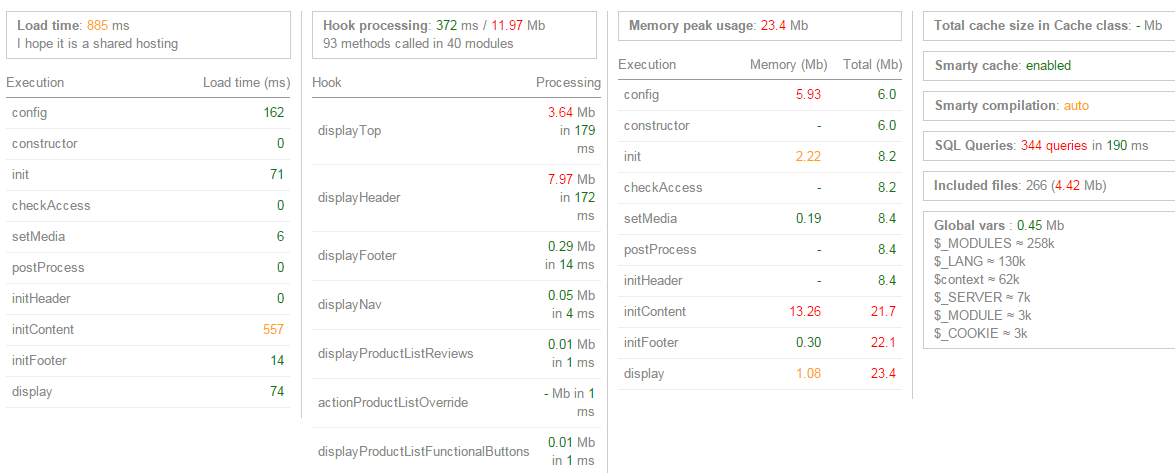Click initContent in the load time table
The width and height of the screenshot is (1175, 473).
tap(43, 330)
